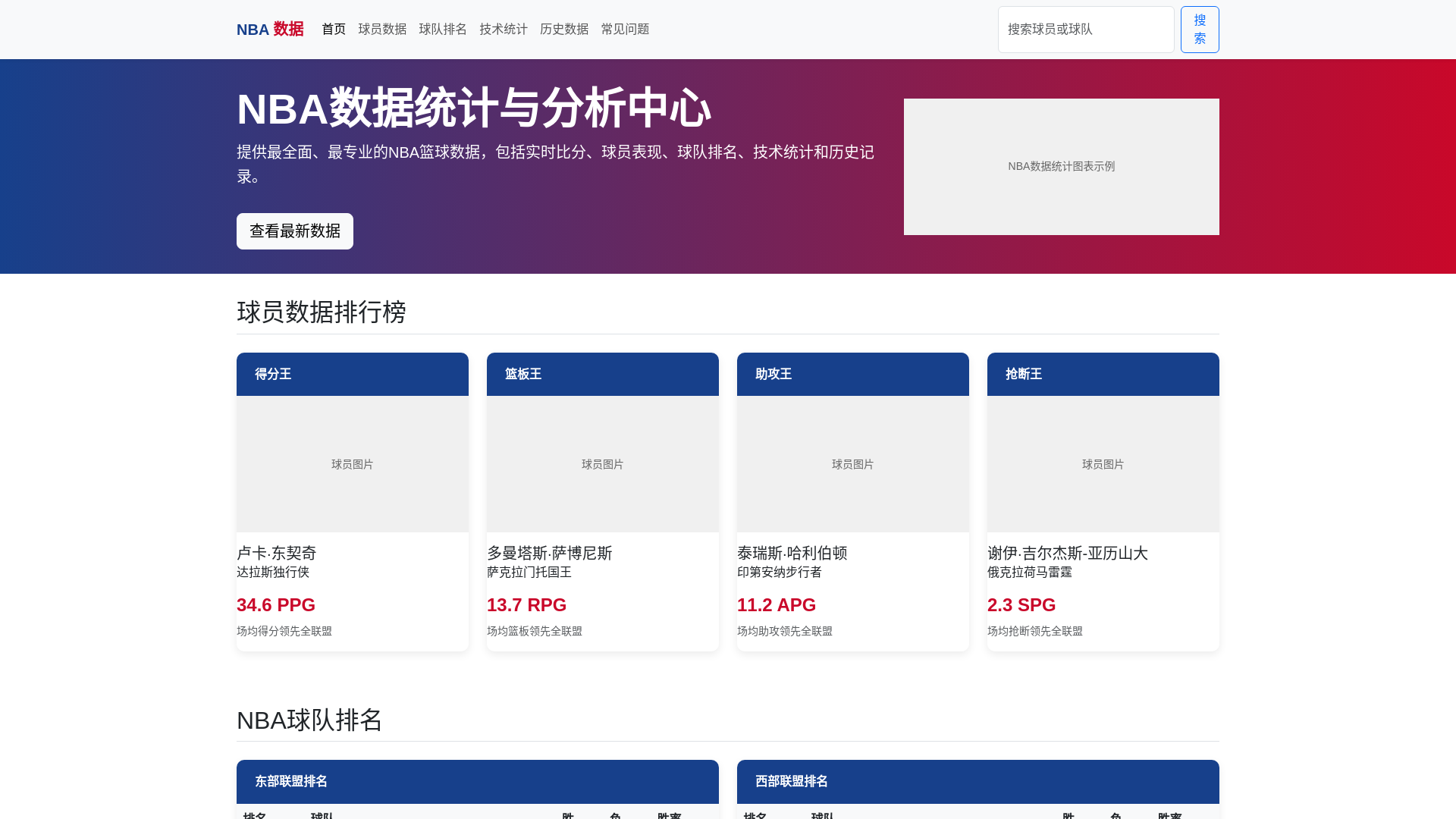Click the 11.2 APG stat
Image resolution: width=1456 pixels, height=819 pixels.
tap(777, 605)
